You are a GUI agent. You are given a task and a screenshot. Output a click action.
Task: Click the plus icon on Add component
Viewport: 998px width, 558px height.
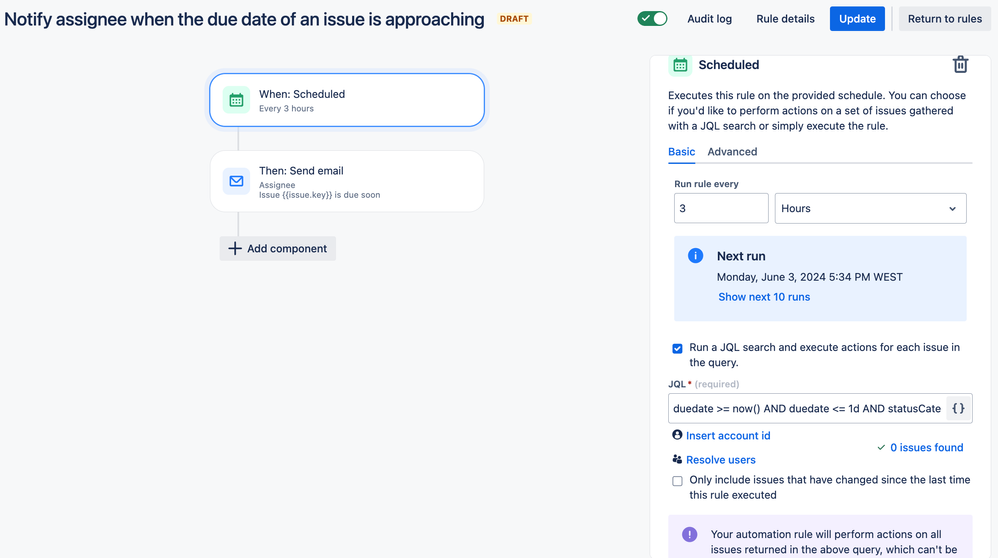235,248
